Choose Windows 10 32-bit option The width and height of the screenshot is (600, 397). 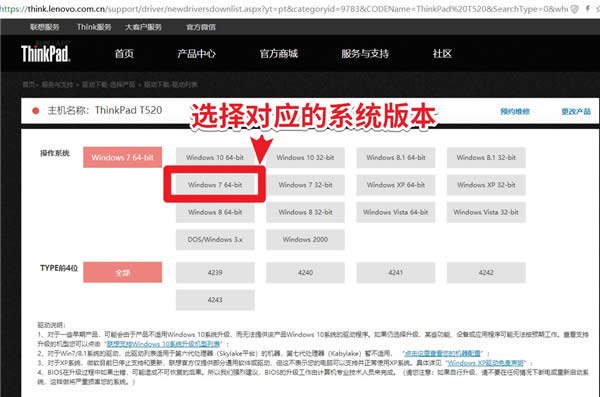(305, 157)
